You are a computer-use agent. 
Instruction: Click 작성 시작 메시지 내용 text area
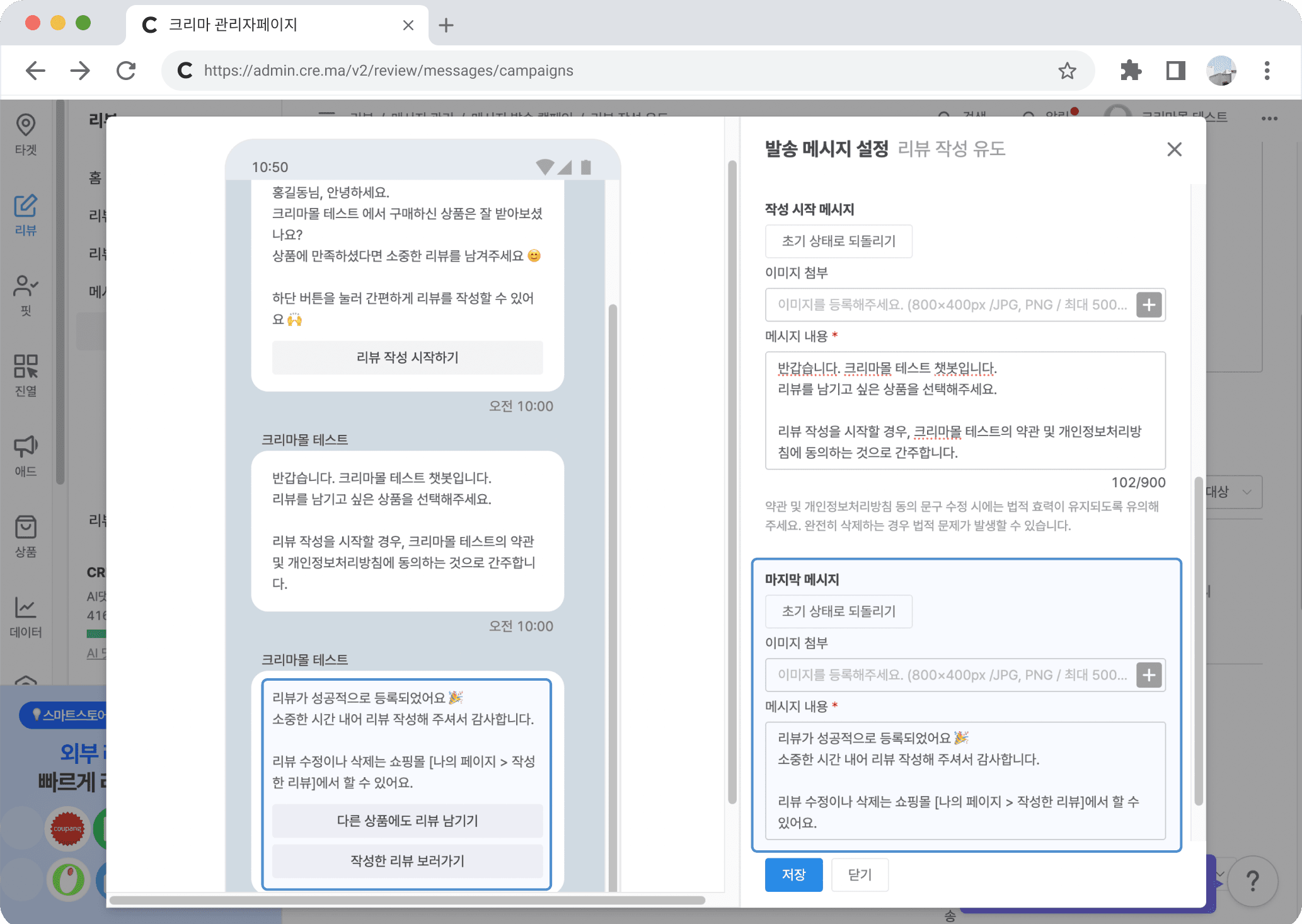coord(965,410)
